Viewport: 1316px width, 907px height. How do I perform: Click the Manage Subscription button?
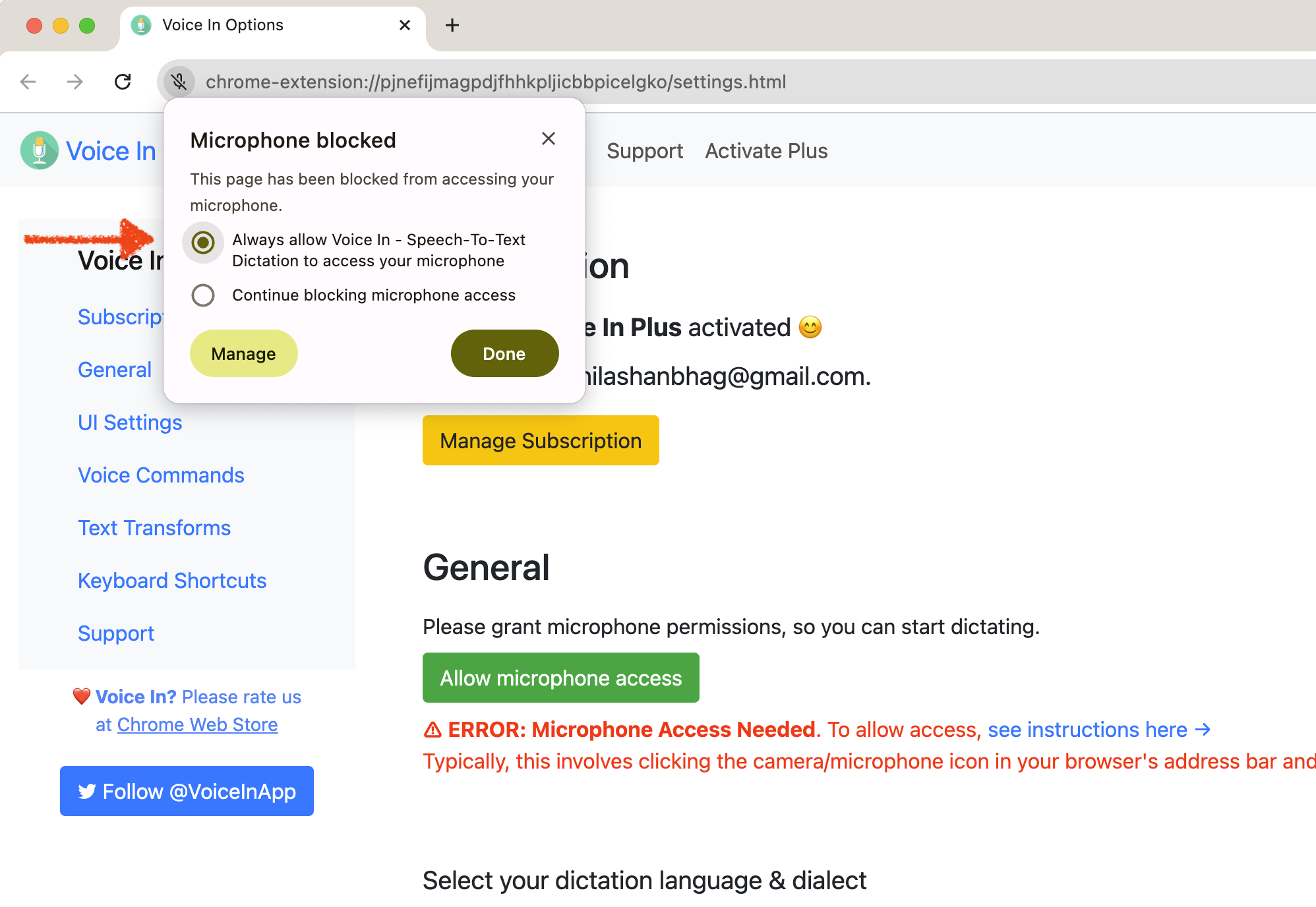541,440
